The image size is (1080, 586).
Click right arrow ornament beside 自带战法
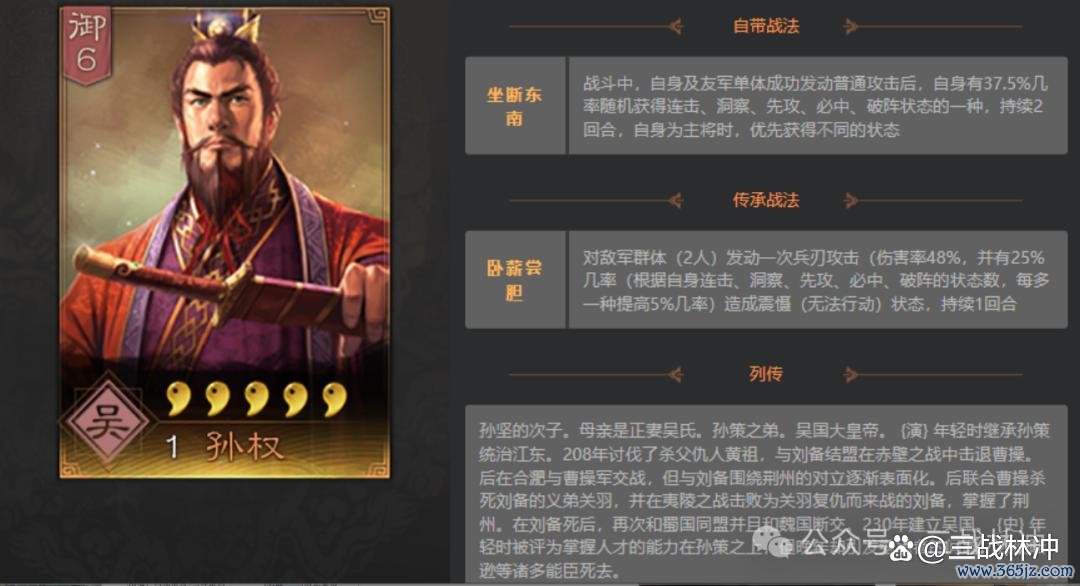(x=851, y=26)
